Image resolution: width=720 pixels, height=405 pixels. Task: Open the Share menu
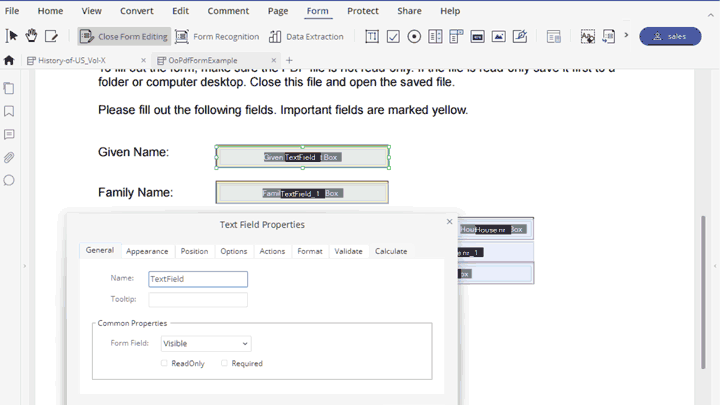(409, 11)
